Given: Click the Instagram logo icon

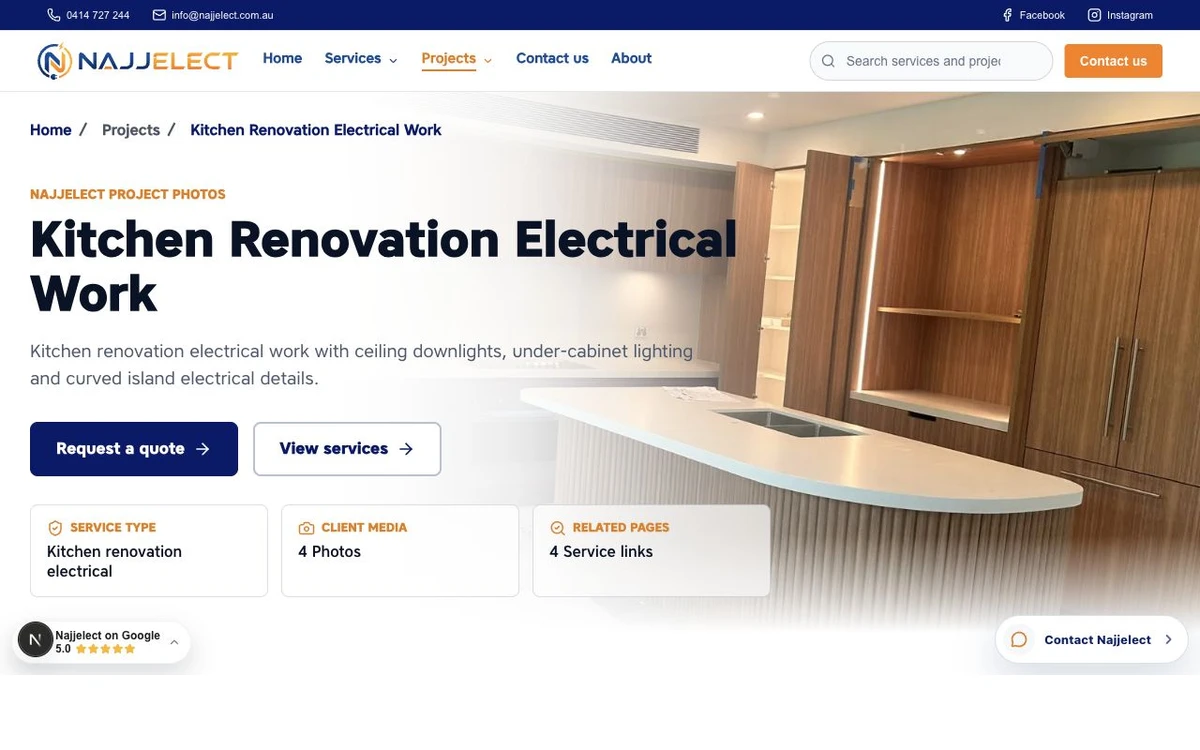Looking at the screenshot, I should click(x=1094, y=15).
